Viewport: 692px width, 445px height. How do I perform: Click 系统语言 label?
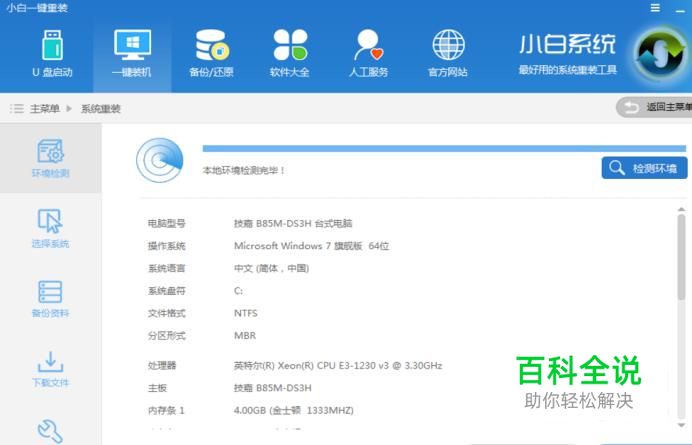166,268
